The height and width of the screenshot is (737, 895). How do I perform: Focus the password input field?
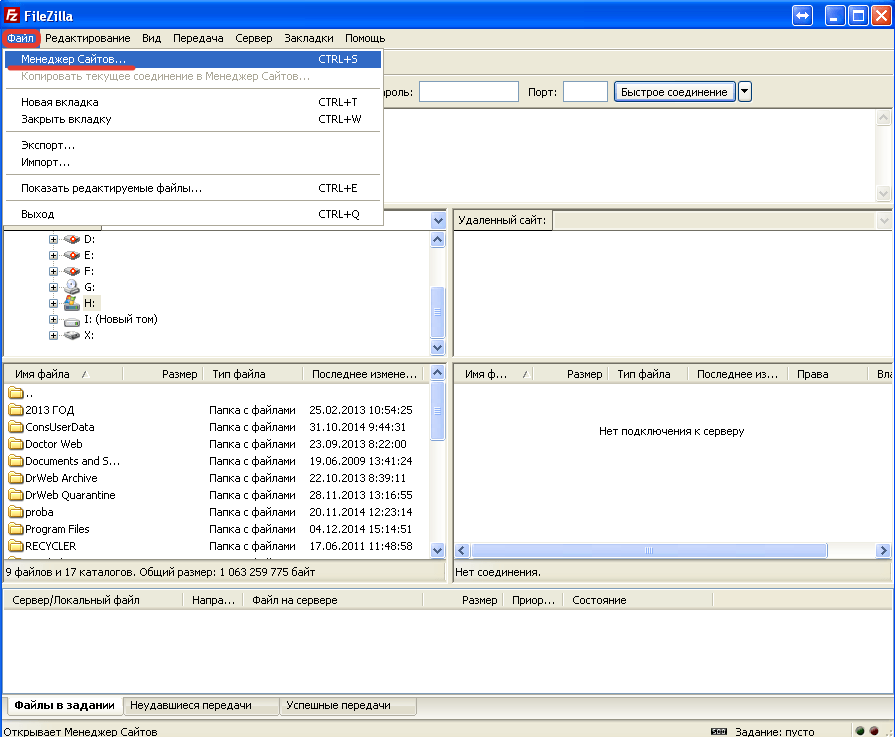pyautogui.click(x=469, y=92)
